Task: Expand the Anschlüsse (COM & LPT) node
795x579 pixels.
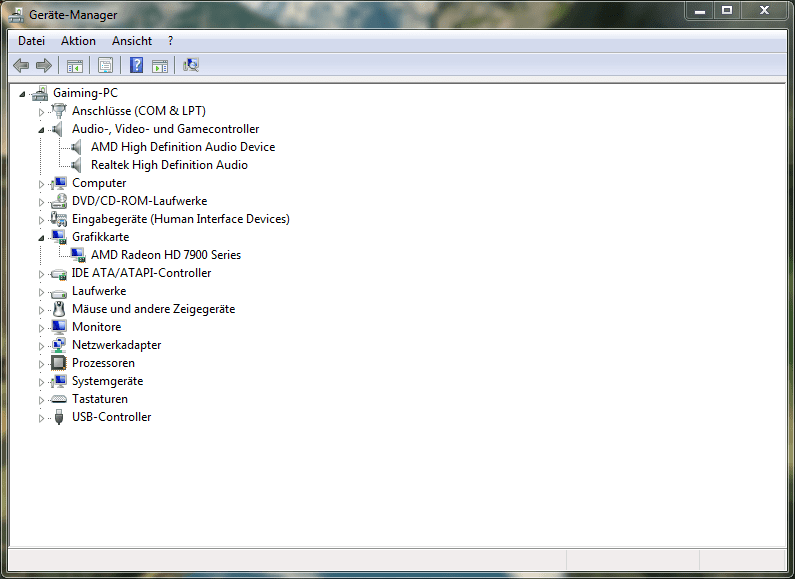Action: click(x=41, y=112)
